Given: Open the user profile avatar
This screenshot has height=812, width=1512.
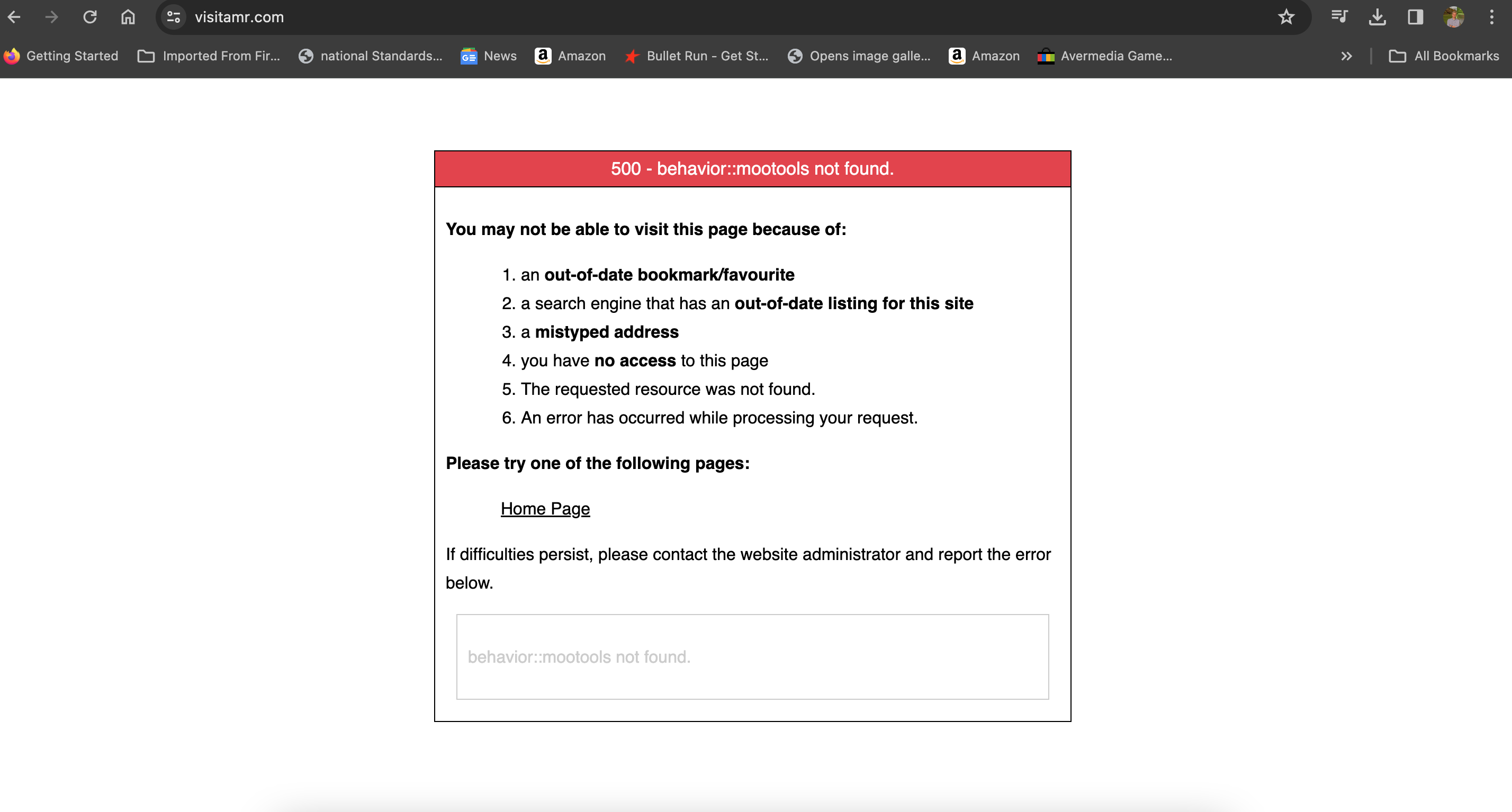Looking at the screenshot, I should click(x=1453, y=17).
